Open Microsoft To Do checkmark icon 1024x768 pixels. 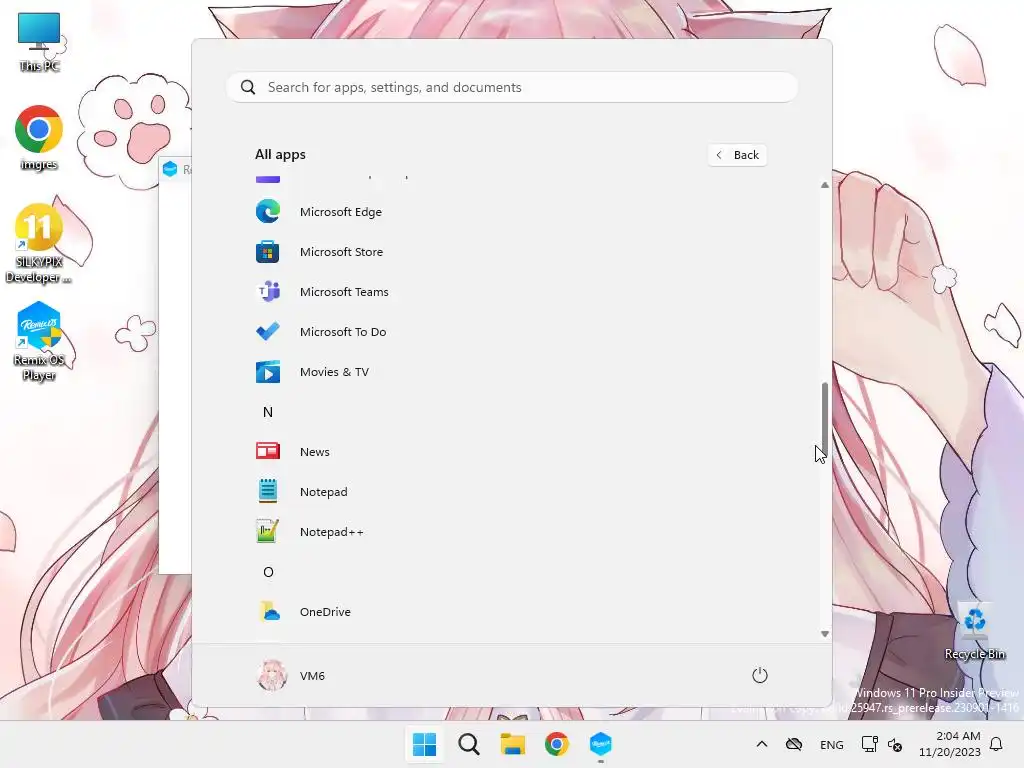click(x=268, y=332)
